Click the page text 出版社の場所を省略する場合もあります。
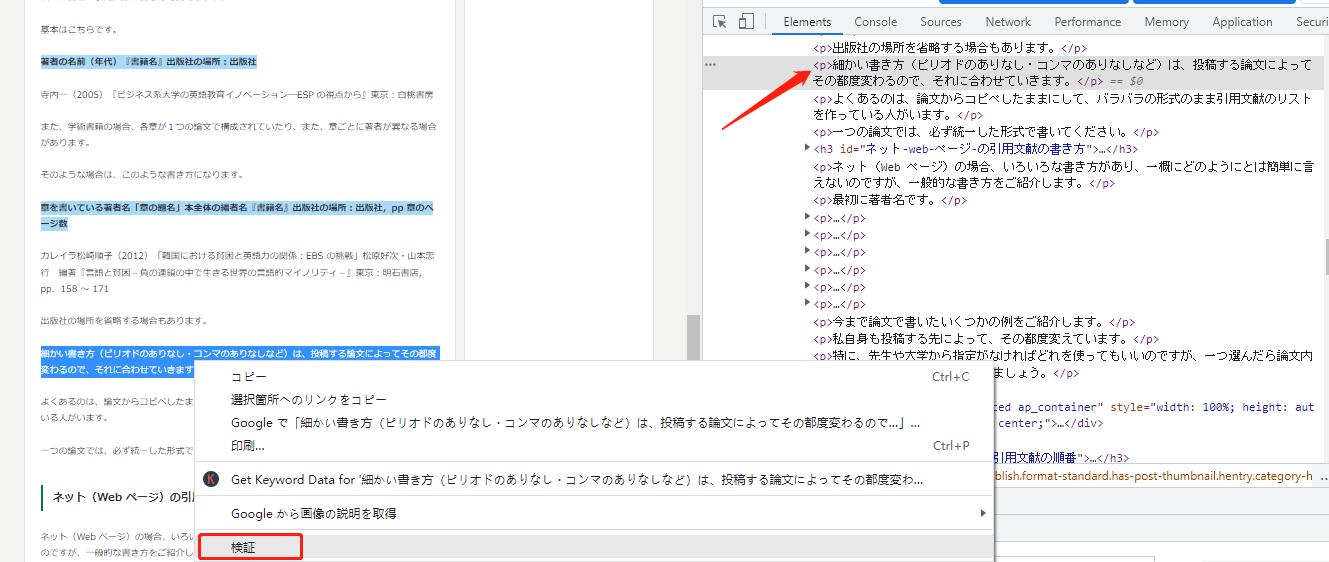 click(x=123, y=321)
